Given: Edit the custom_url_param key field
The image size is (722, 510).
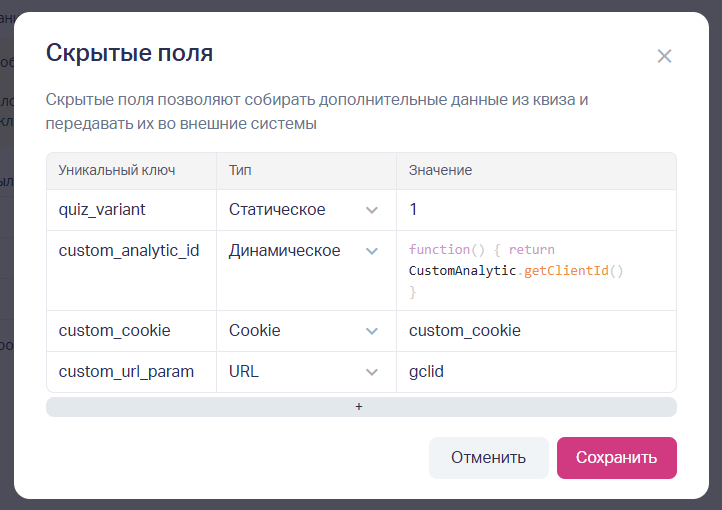Looking at the screenshot, I should coord(130,372).
